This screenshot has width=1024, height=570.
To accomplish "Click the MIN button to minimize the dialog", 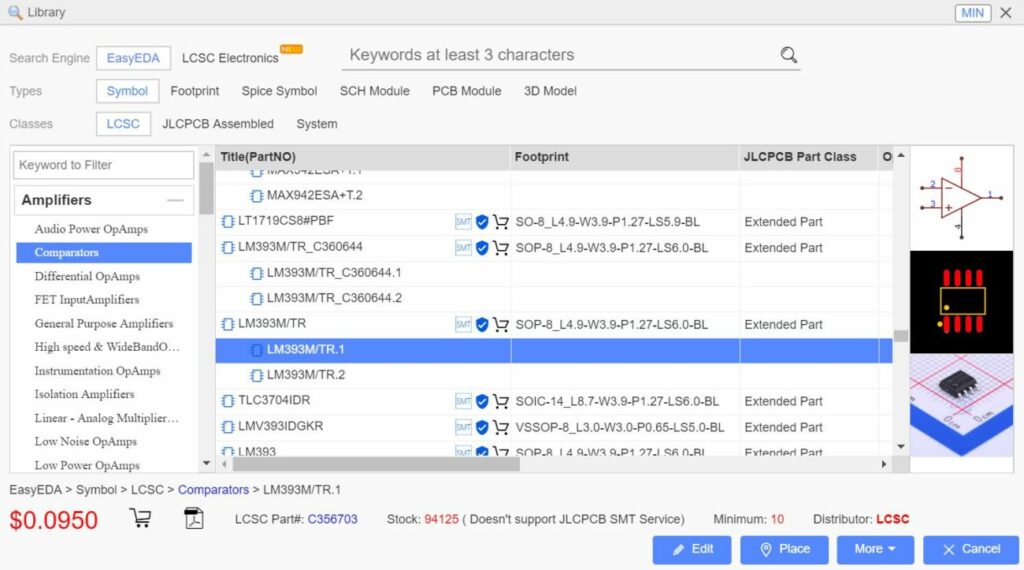I will [972, 13].
